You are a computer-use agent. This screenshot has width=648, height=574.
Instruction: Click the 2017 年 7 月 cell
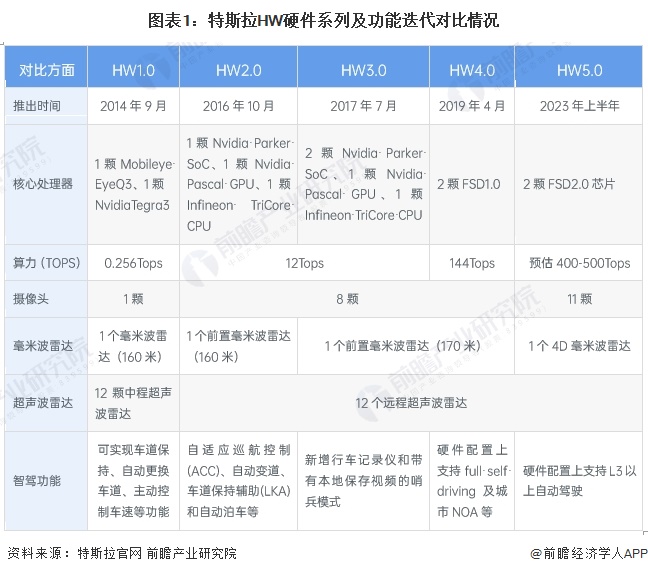[x=363, y=106]
